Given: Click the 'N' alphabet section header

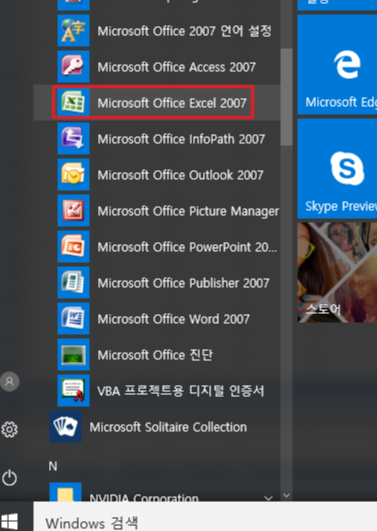Looking at the screenshot, I should 53,466.
